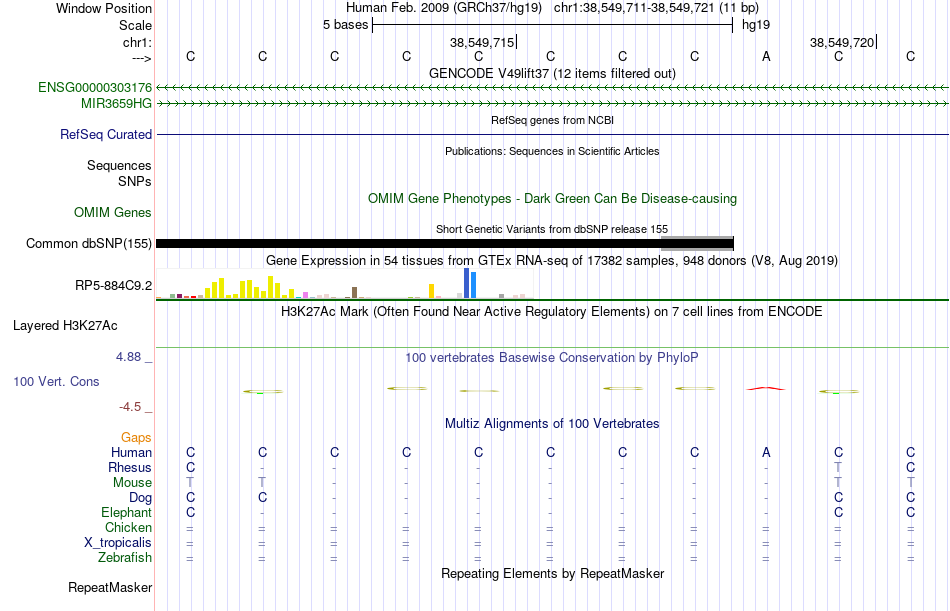Open 100 vertebrates Basewise Conservation title
Screen dimensions: 950x611
click(552, 358)
